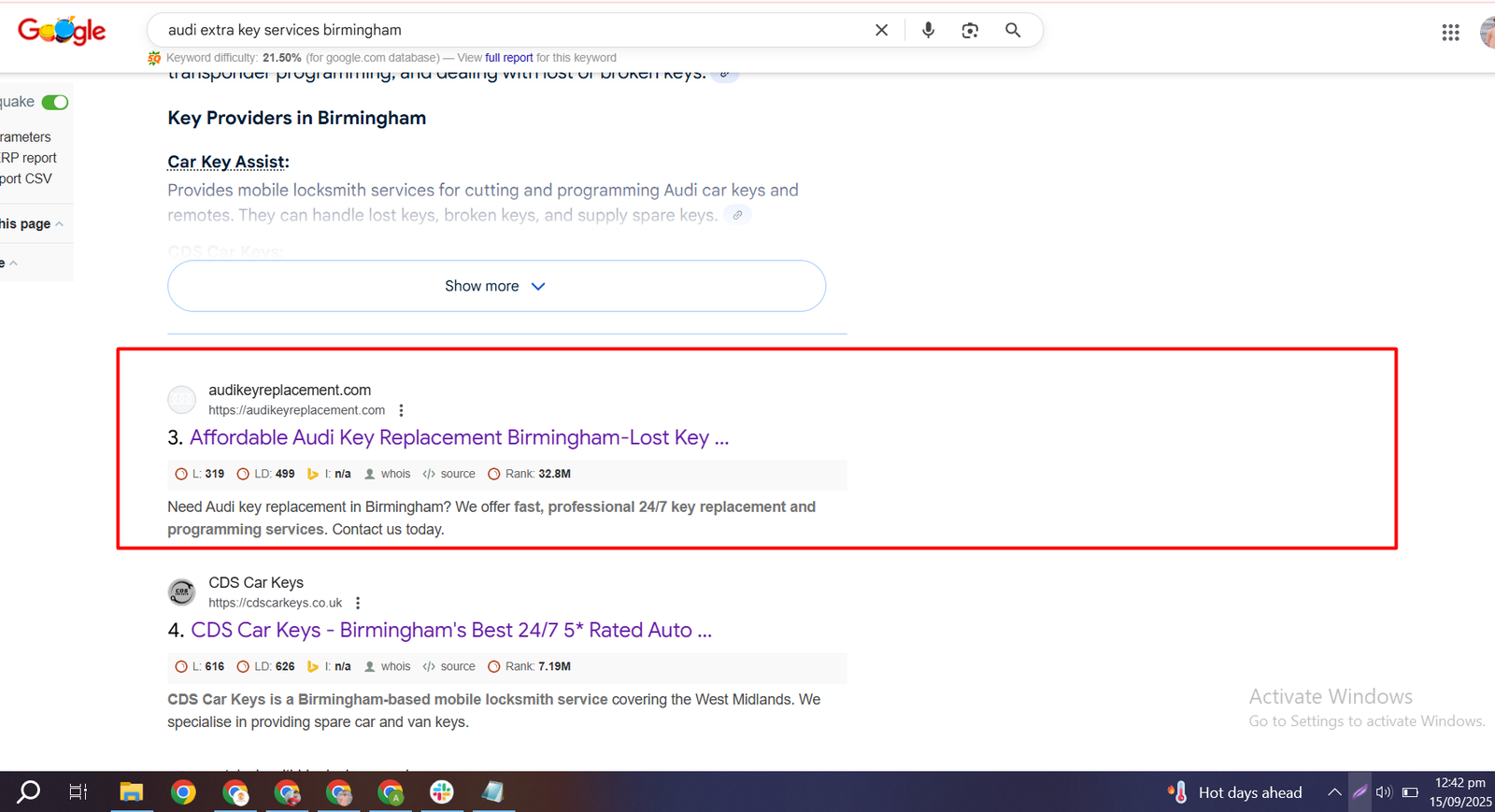Click the taskbar volume icon

pyautogui.click(x=1384, y=792)
